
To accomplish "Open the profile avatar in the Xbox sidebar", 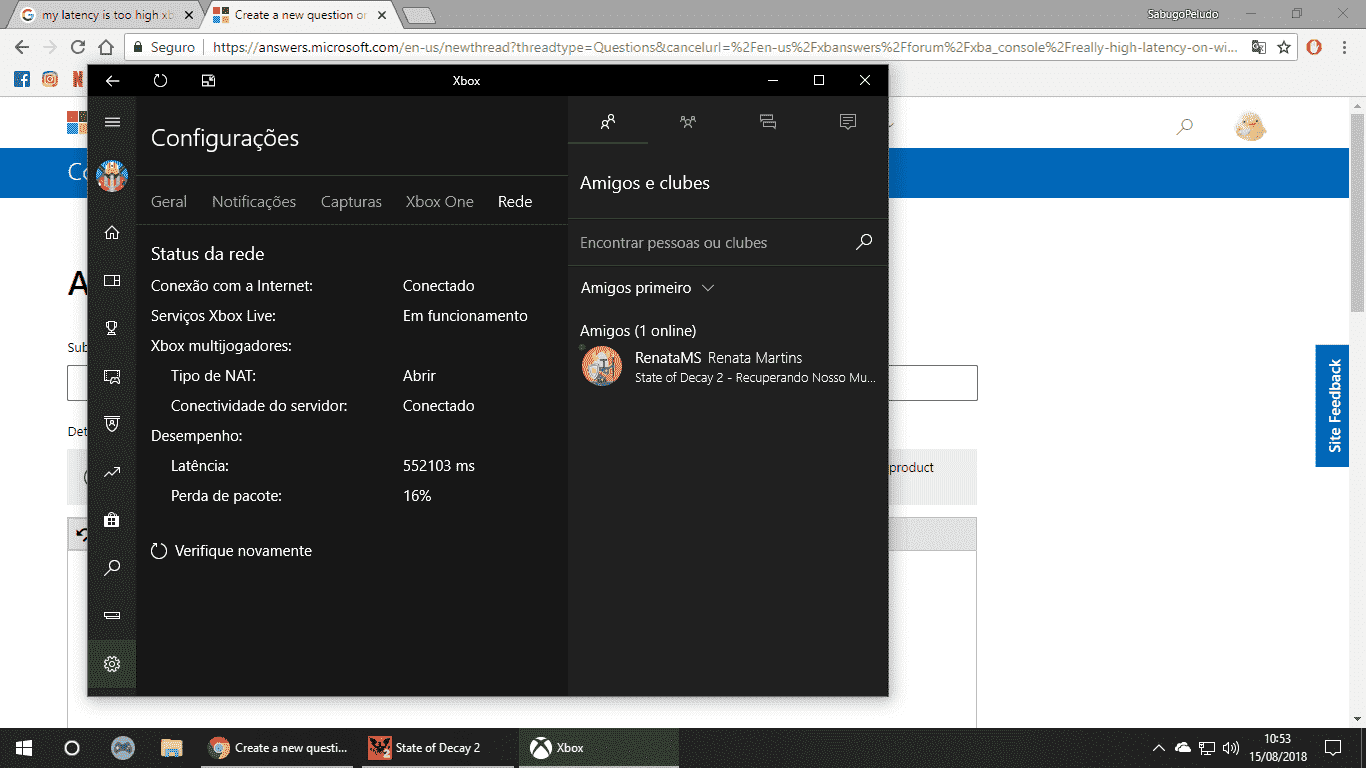I will pos(112,176).
